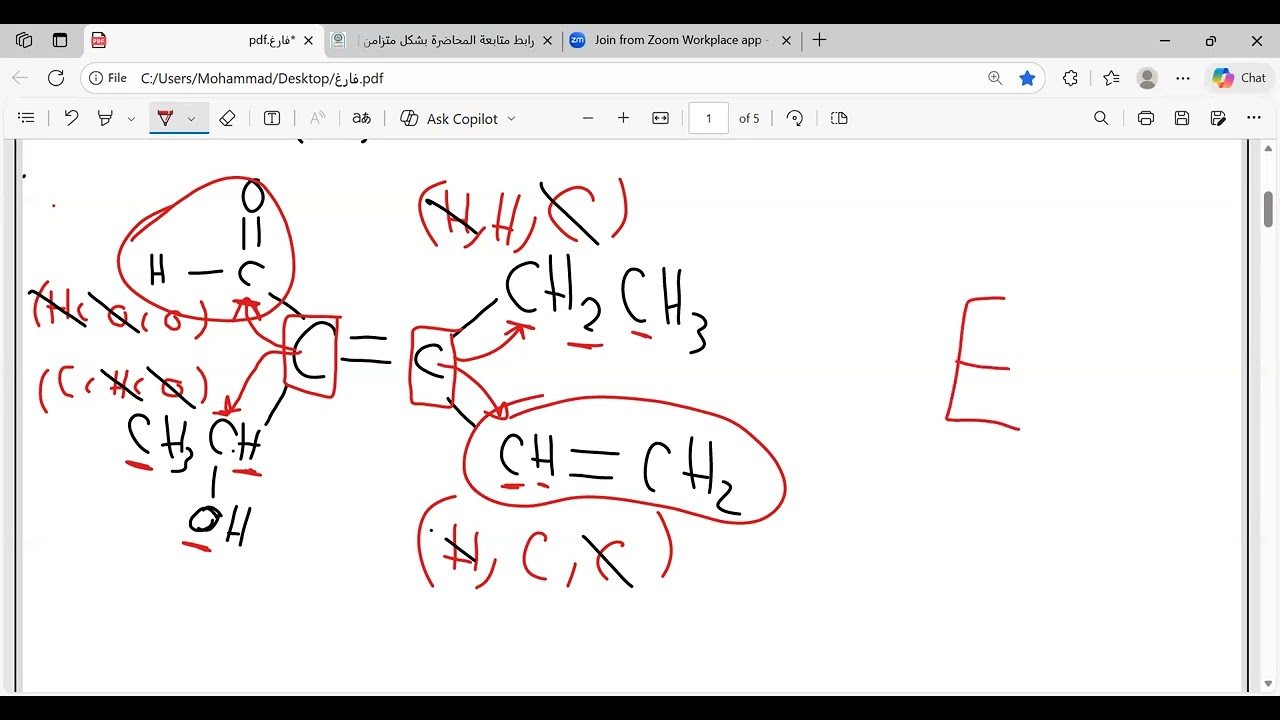Click Save as icon with pen

(1218, 118)
